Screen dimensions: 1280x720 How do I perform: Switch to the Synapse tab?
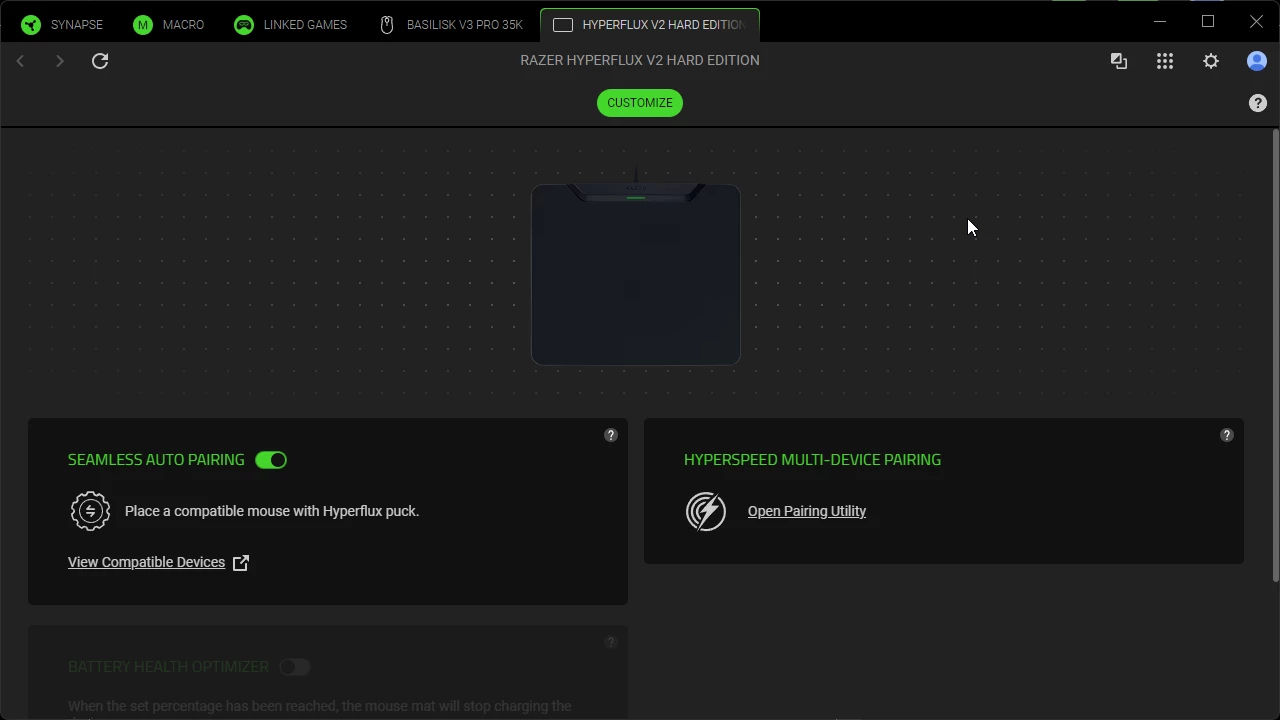point(62,25)
